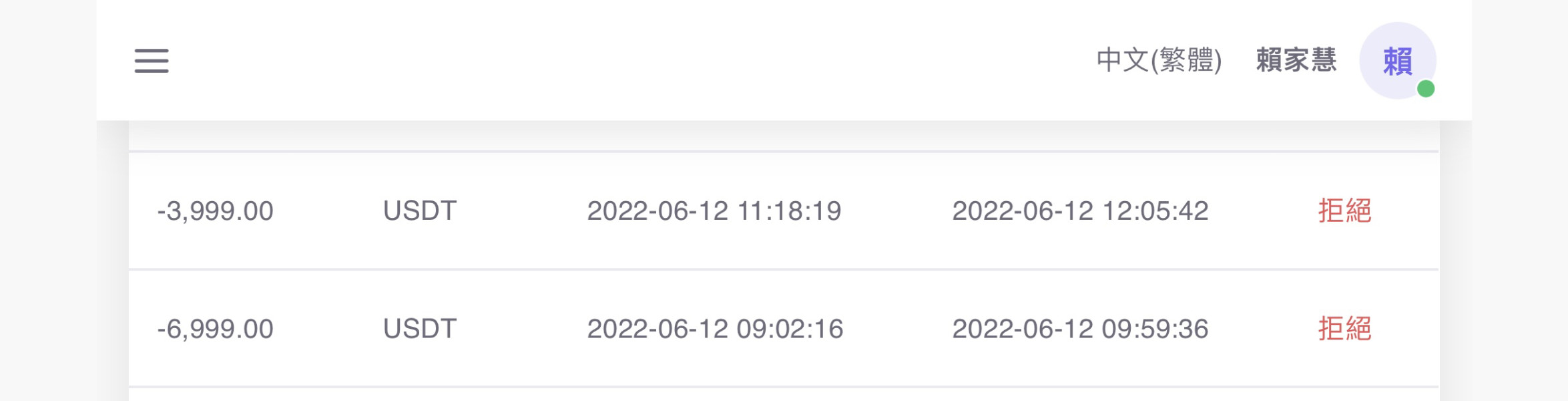The height and width of the screenshot is (401, 1568).
Task: Select the -3,999.00 amount cell
Action: tap(215, 211)
